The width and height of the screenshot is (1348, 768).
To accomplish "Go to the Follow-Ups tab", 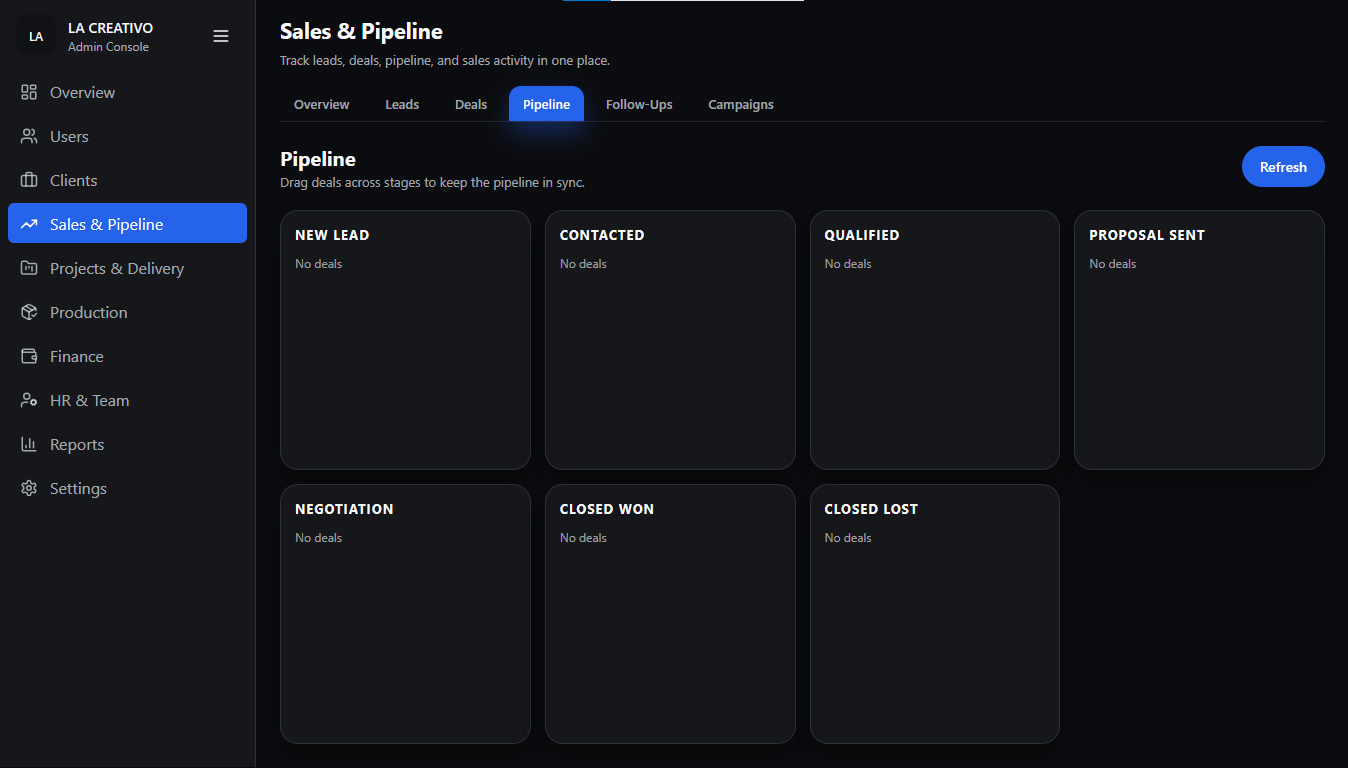I will (x=639, y=104).
